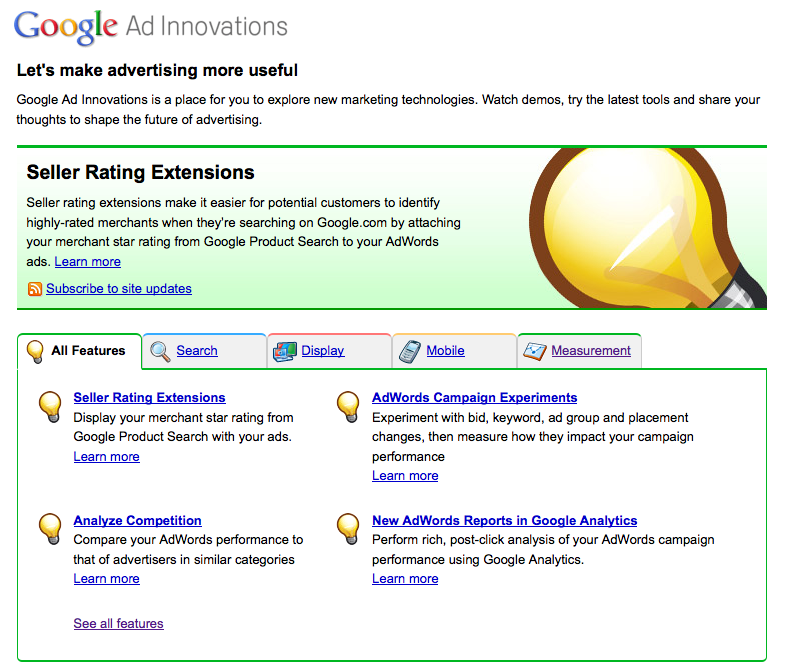Click the magnifying glass Search tab icon
Viewport: 787px width, 669px height.
(x=160, y=351)
